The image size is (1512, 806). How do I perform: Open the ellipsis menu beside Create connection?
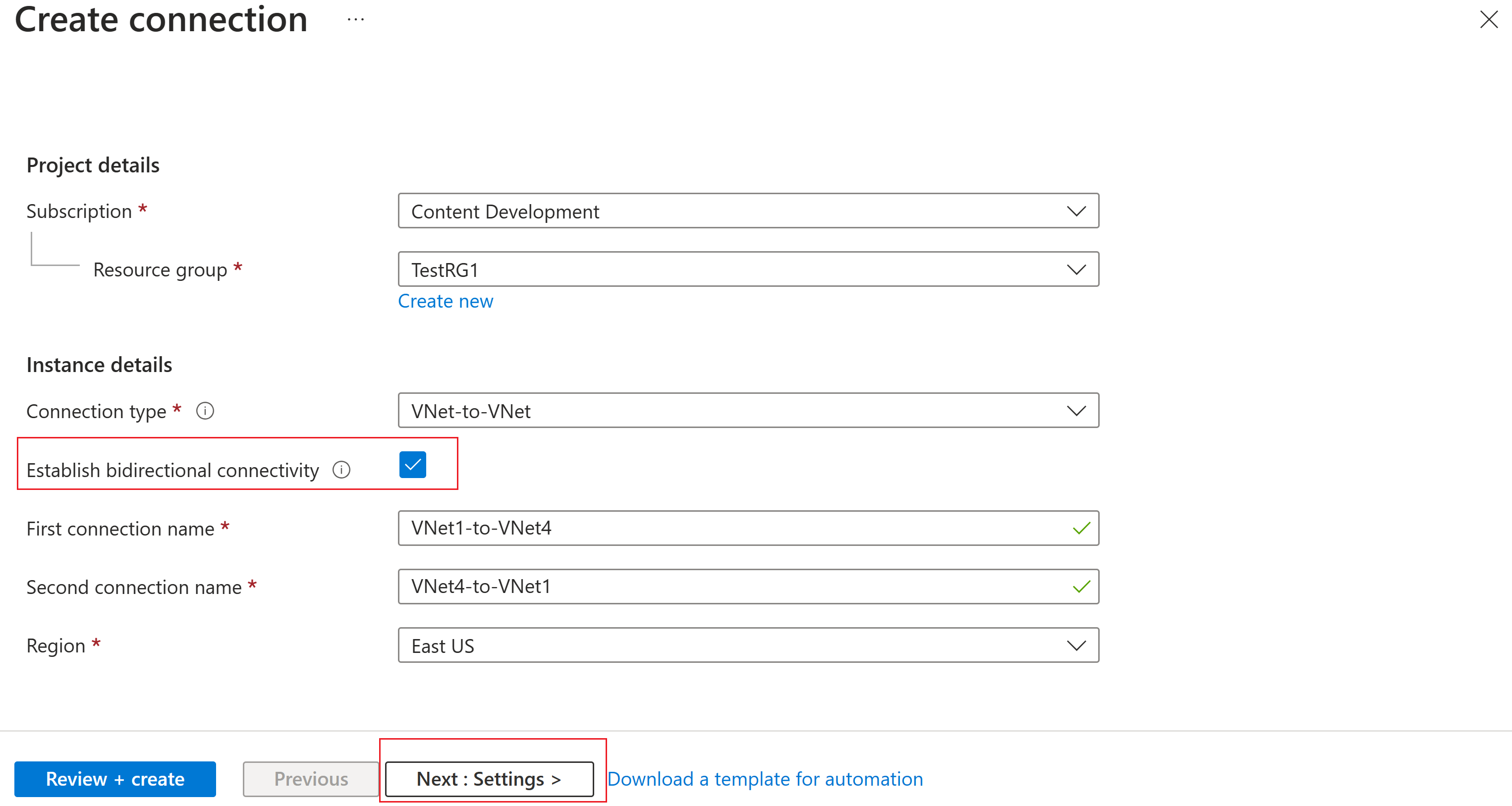[x=356, y=19]
